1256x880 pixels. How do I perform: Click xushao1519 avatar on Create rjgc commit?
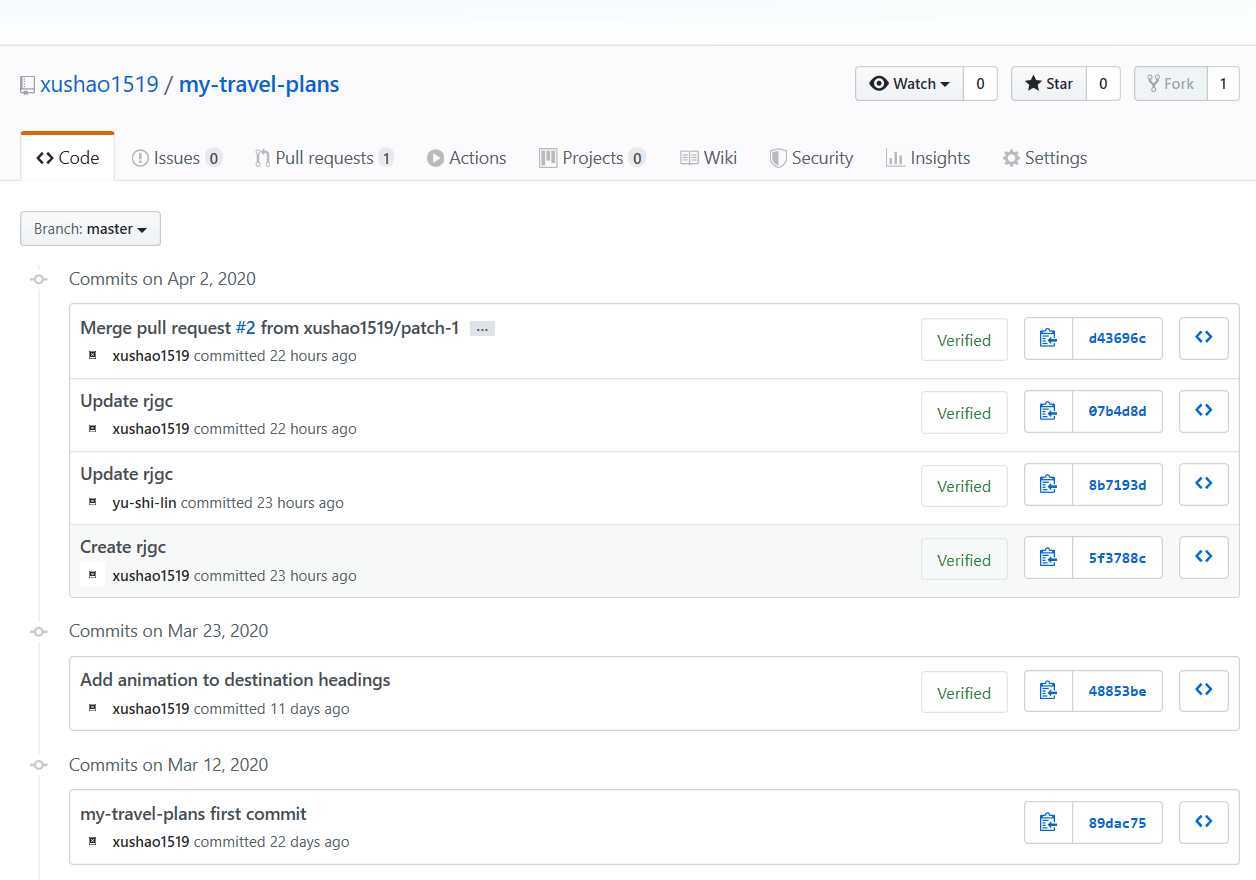click(x=93, y=575)
